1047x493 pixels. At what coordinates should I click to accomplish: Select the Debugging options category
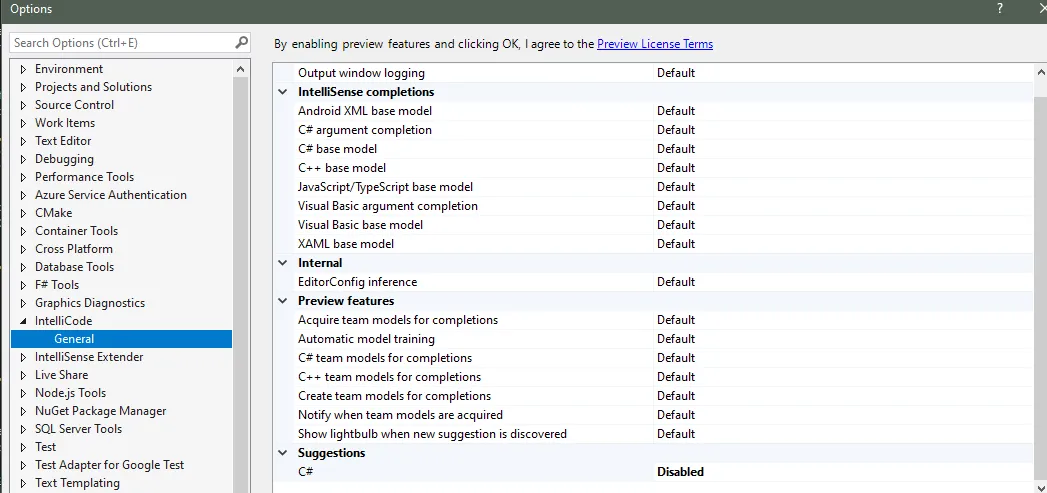tap(64, 159)
